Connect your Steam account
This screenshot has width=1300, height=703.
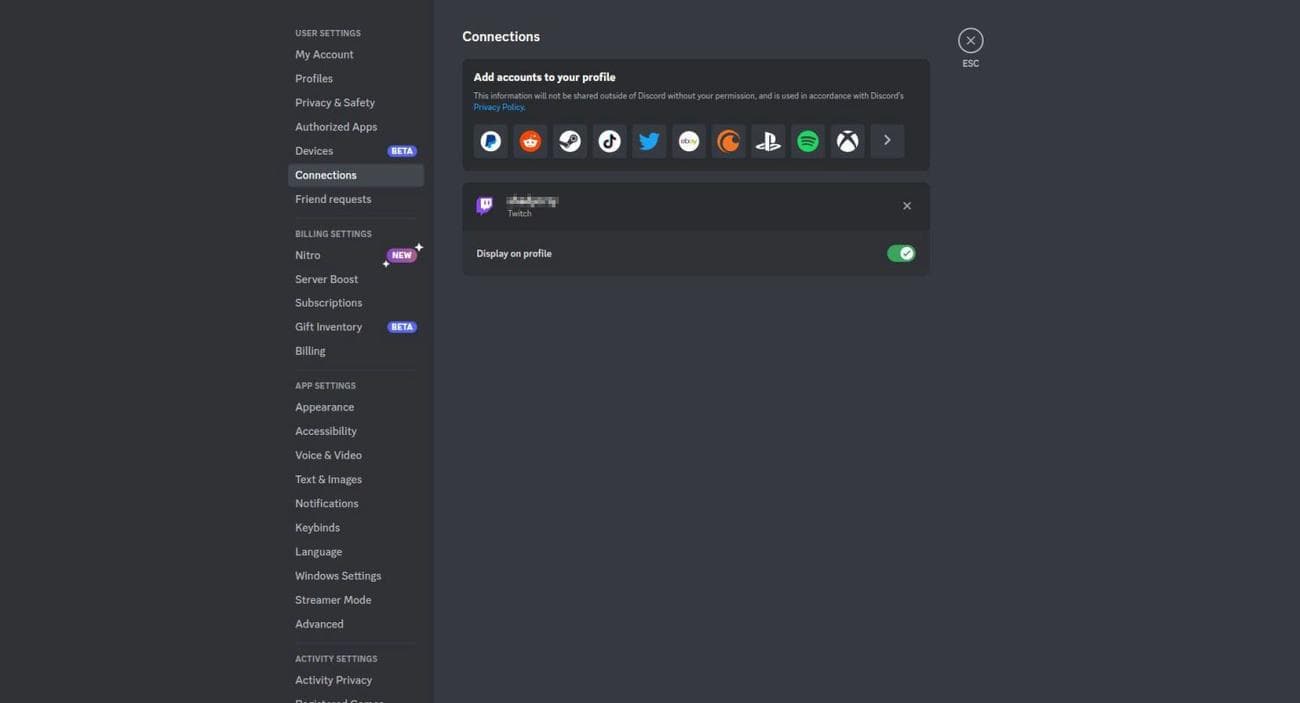[x=569, y=140]
